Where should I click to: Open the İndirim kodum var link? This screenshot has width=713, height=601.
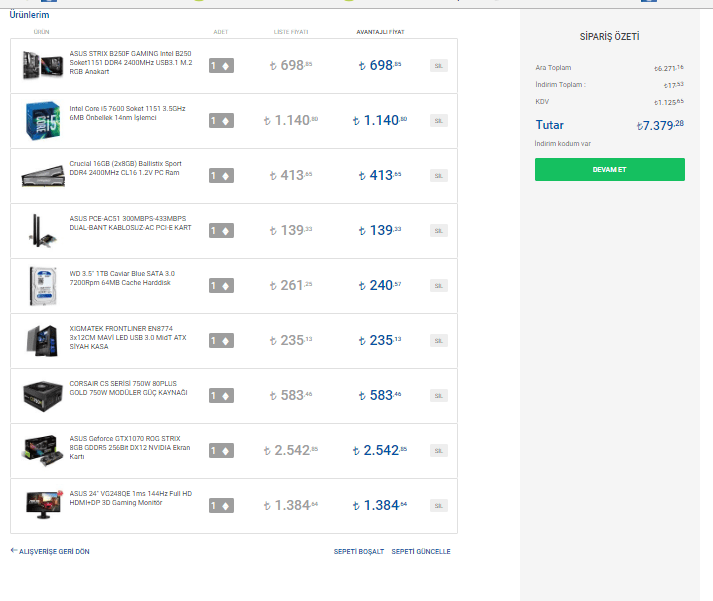[563, 144]
